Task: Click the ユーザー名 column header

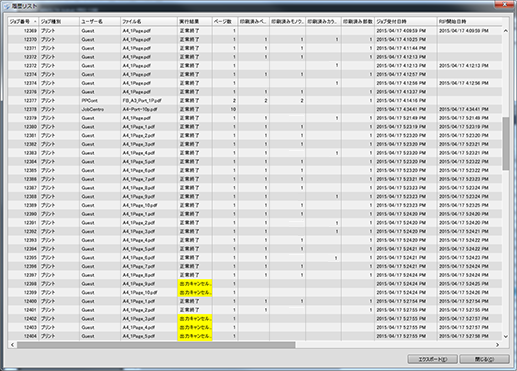Action: tap(100, 21)
